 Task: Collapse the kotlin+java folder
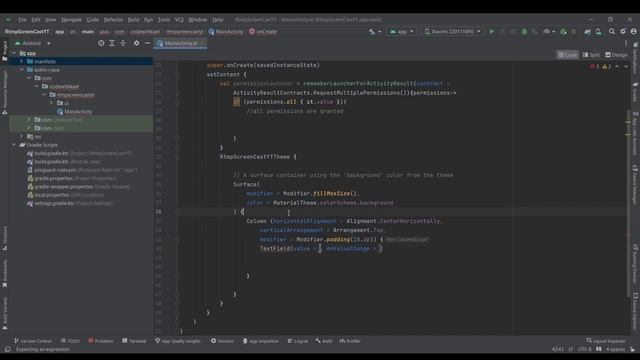(x=22, y=70)
